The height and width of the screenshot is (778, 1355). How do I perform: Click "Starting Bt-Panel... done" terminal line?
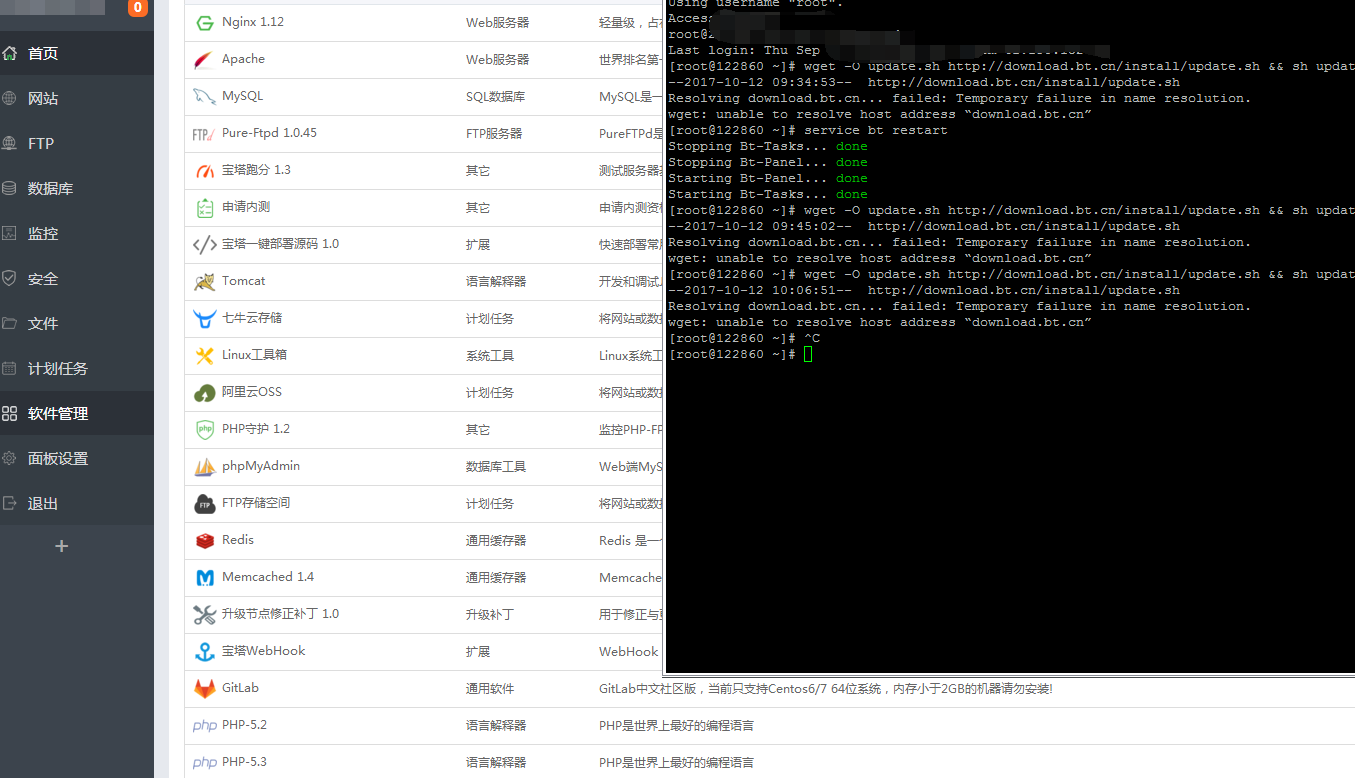(x=768, y=178)
